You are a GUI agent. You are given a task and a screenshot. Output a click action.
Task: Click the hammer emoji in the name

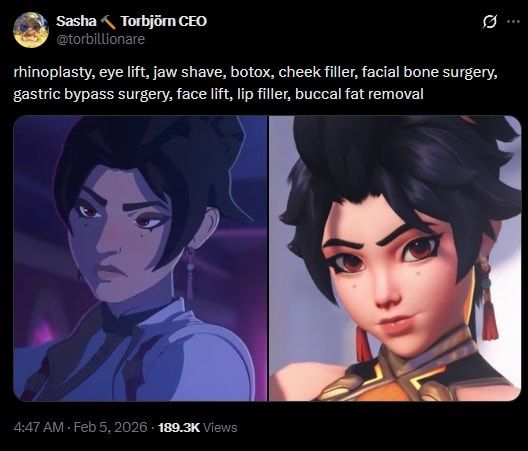pyautogui.click(x=108, y=22)
